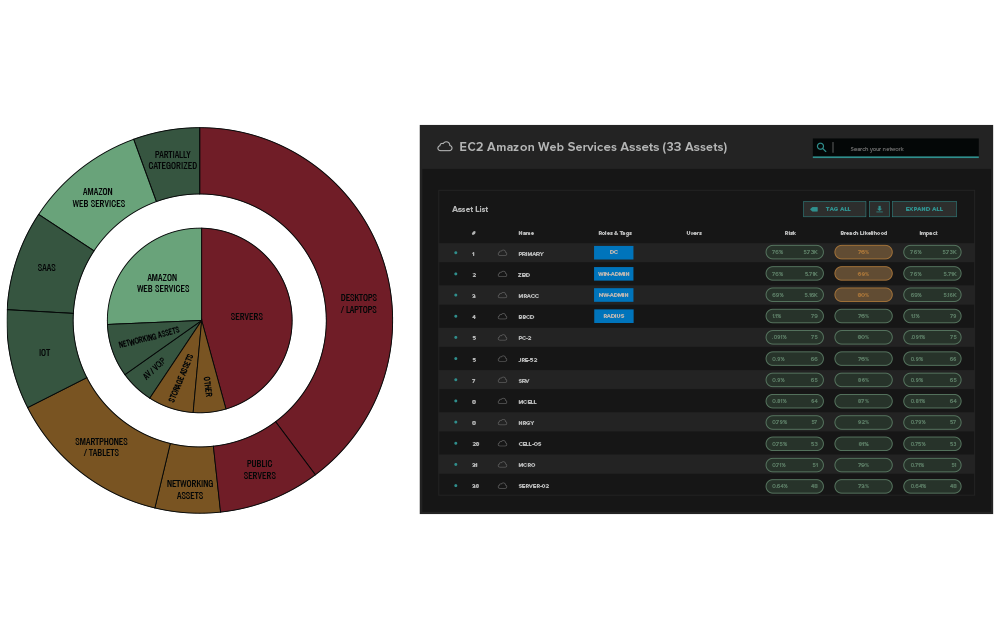Click the cloud icon in the MCELL row
Image resolution: width=1000 pixels, height=640 pixels.
click(x=503, y=401)
